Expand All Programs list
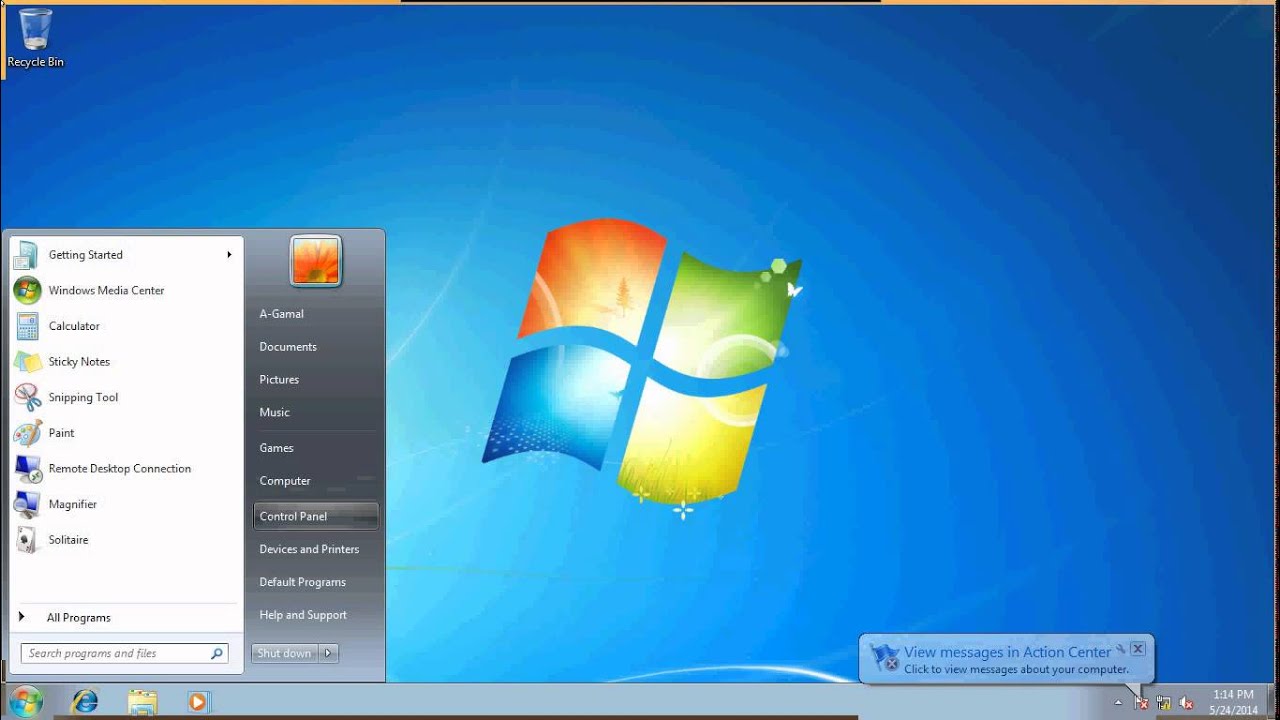The image size is (1280, 720). pyautogui.click(x=126, y=618)
